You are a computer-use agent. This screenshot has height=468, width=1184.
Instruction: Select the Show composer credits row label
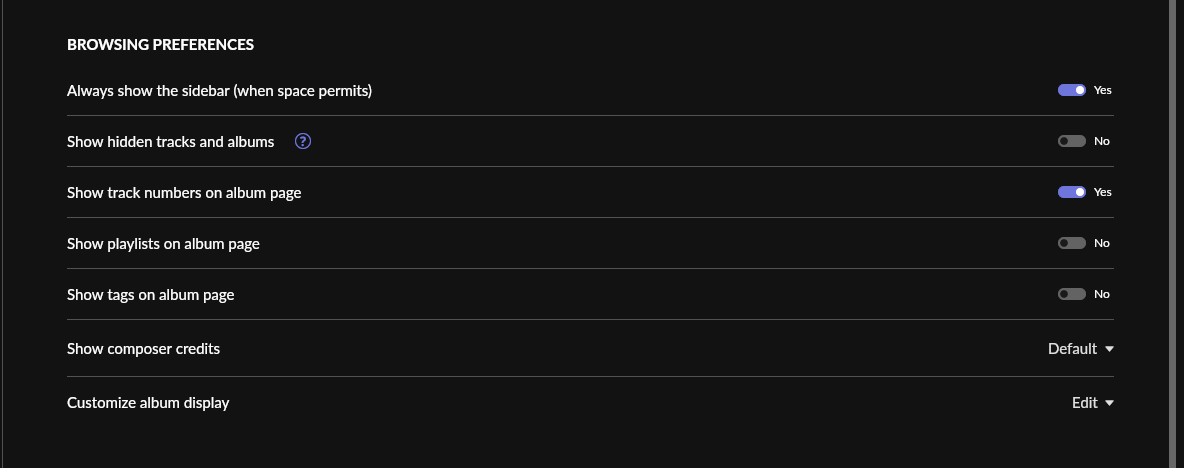click(143, 349)
